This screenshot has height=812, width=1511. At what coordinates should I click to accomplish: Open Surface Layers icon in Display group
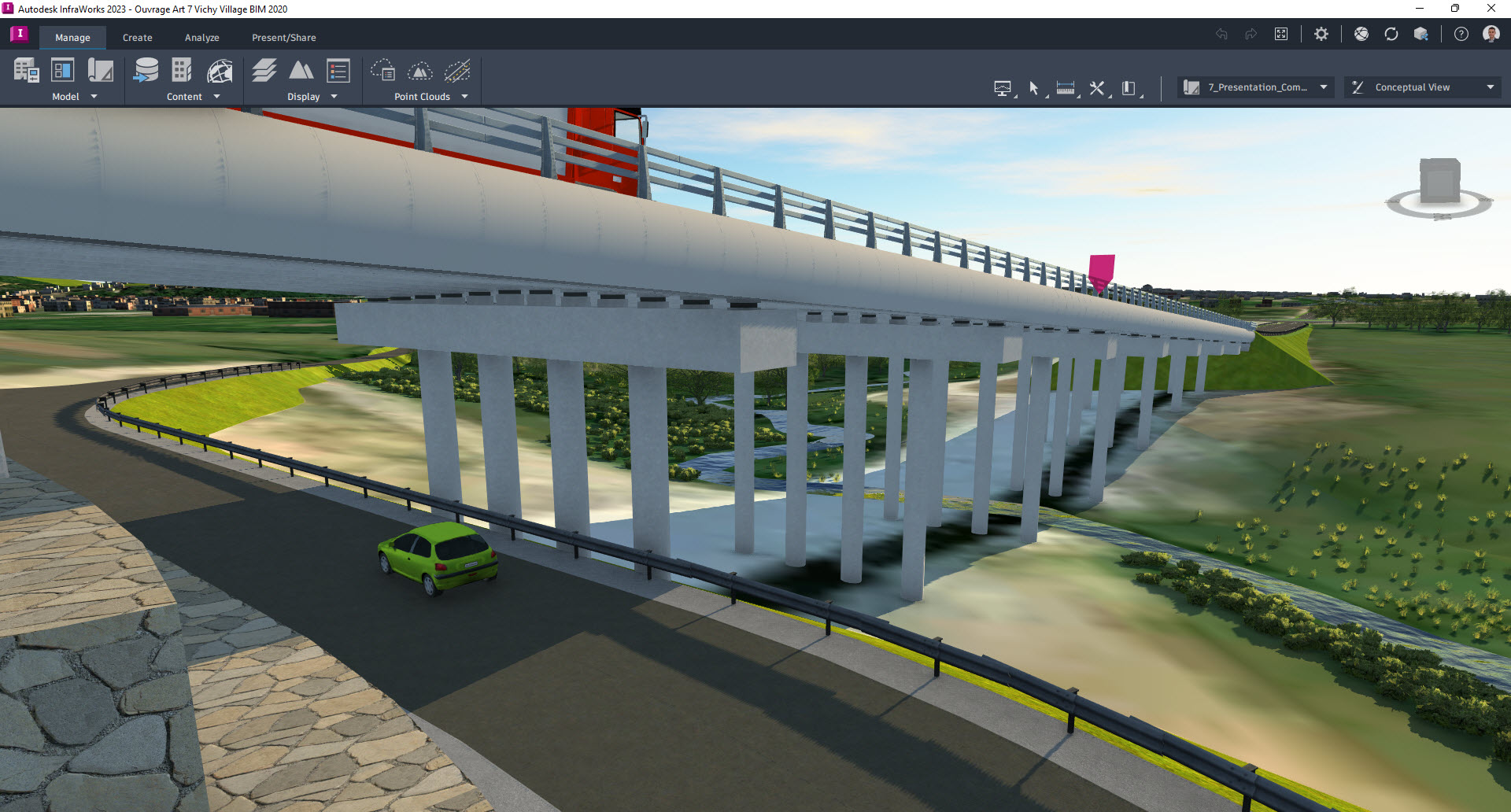tap(264, 70)
